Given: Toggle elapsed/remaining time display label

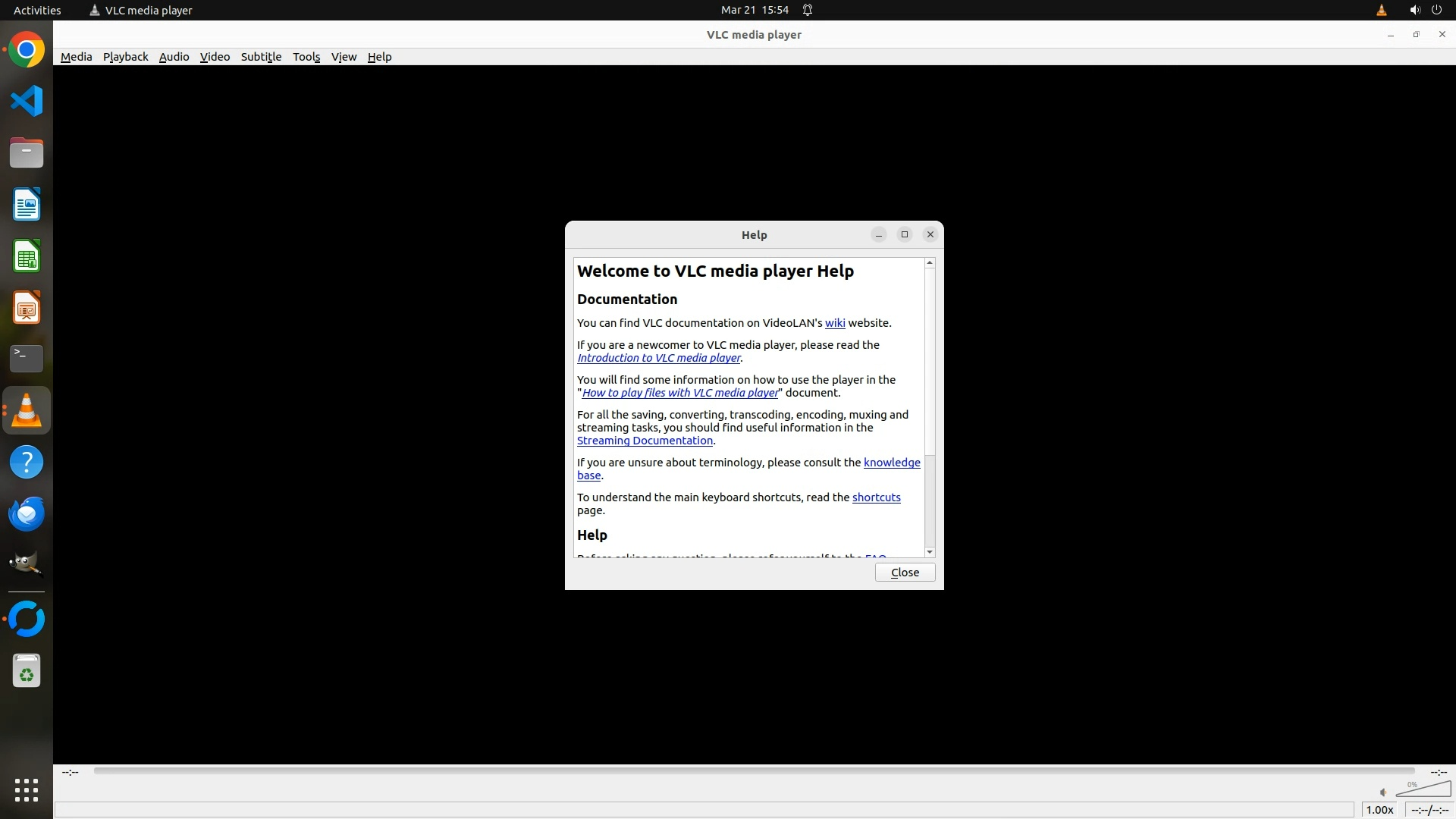Looking at the screenshot, I should [x=1429, y=810].
